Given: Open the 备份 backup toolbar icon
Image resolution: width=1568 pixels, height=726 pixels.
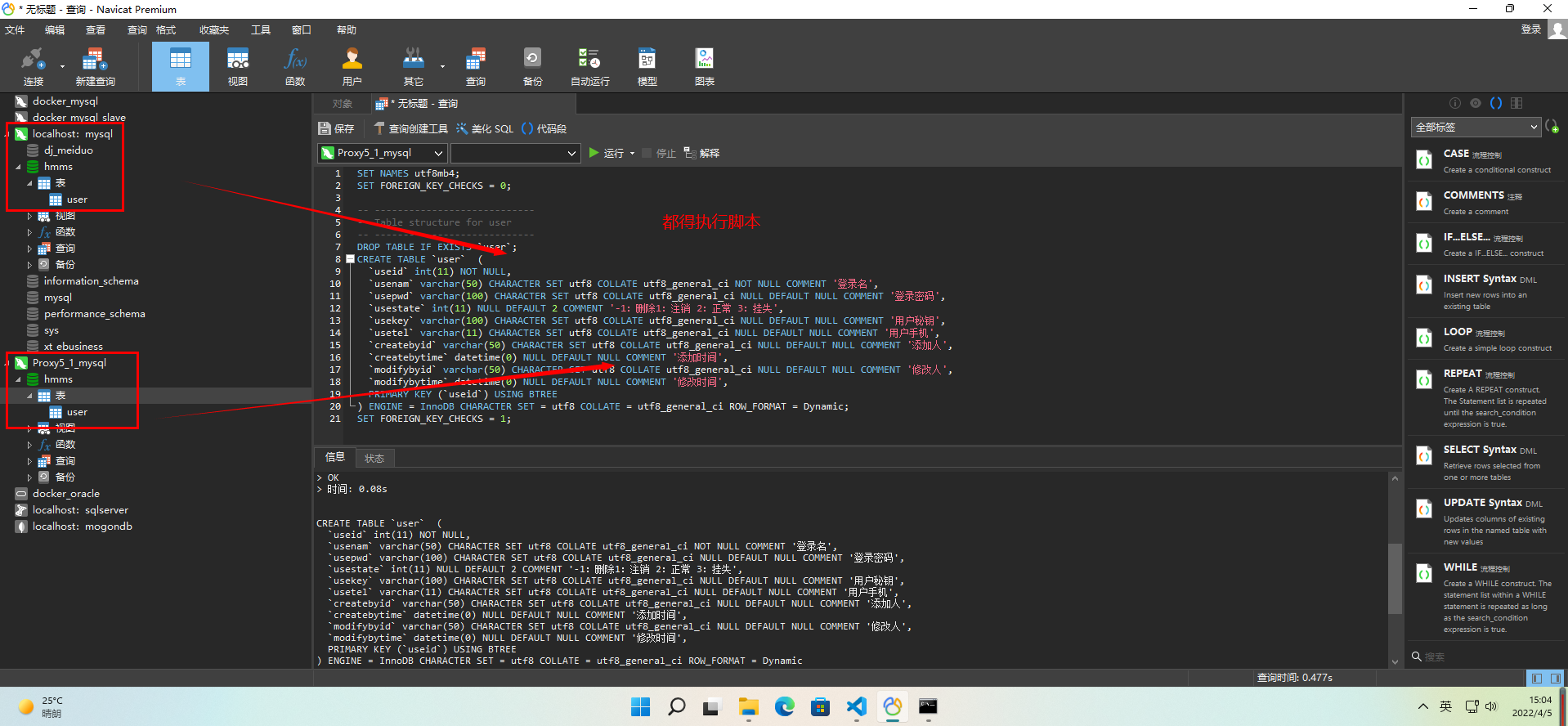Looking at the screenshot, I should [532, 66].
